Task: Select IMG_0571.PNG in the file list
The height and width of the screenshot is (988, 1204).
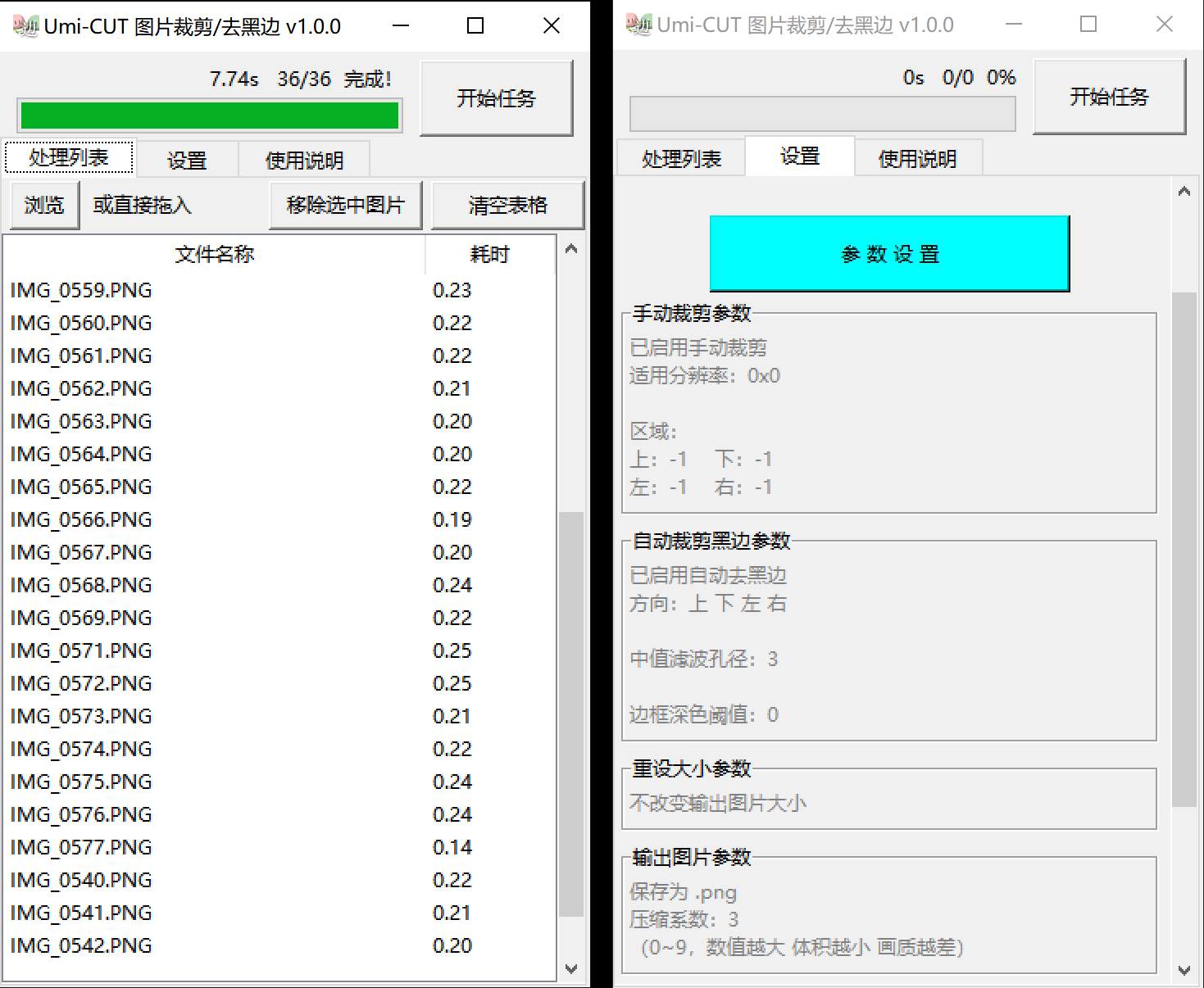Action: [x=80, y=650]
